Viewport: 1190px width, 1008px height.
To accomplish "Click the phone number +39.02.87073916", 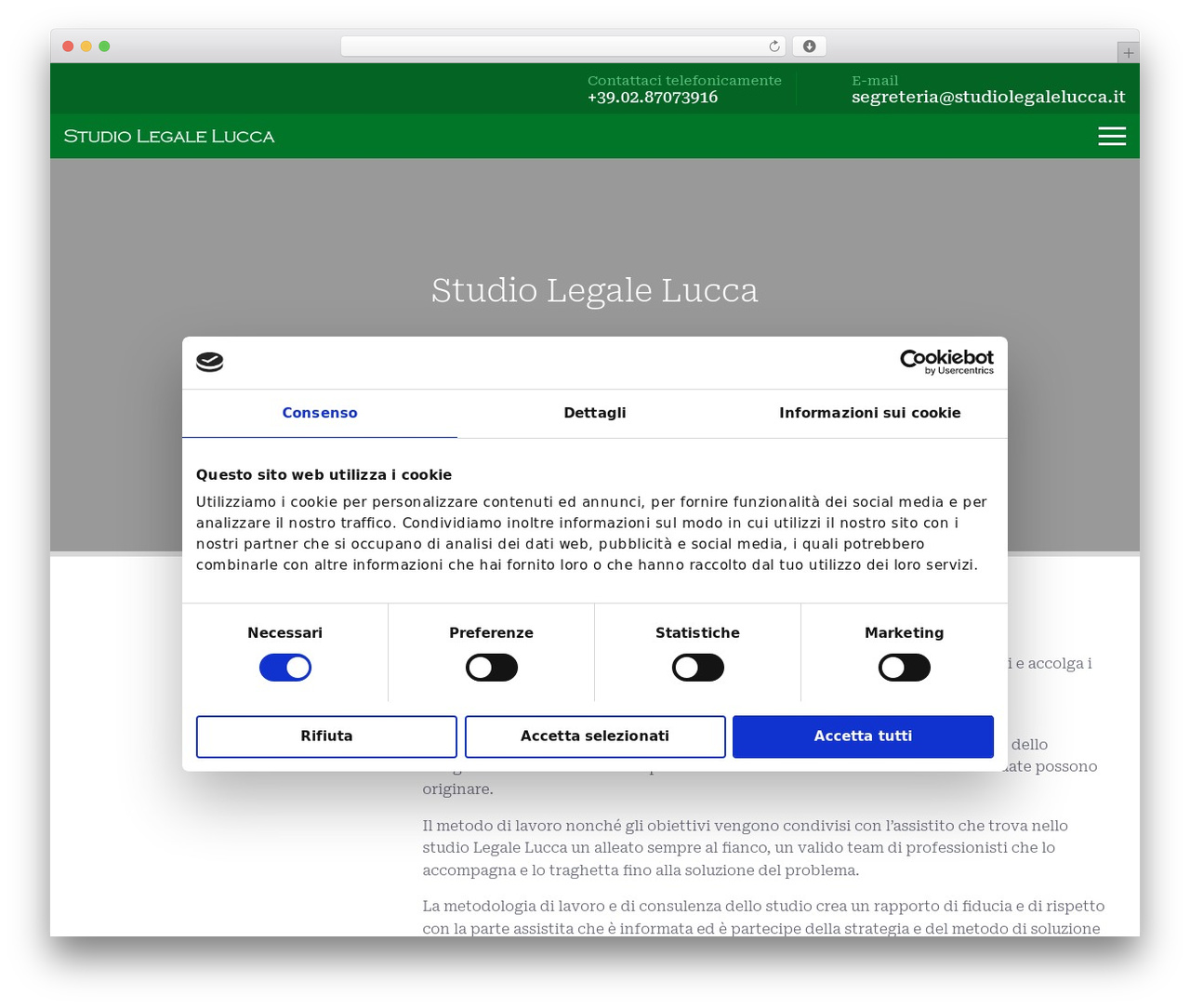I will pyautogui.click(x=653, y=98).
